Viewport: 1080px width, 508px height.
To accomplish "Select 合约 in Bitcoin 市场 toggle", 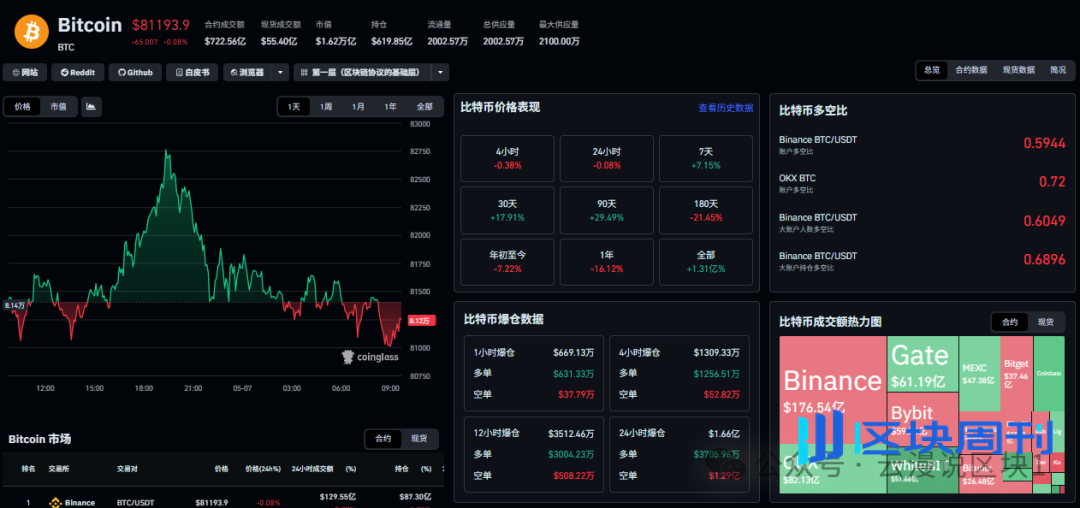I will click(384, 438).
